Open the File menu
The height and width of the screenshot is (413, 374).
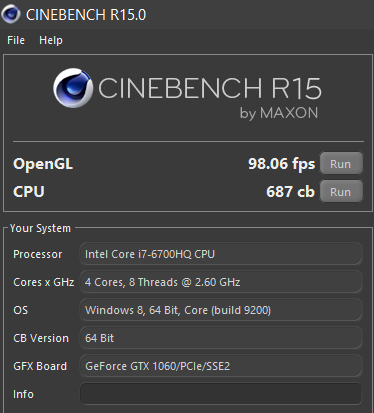[16, 40]
